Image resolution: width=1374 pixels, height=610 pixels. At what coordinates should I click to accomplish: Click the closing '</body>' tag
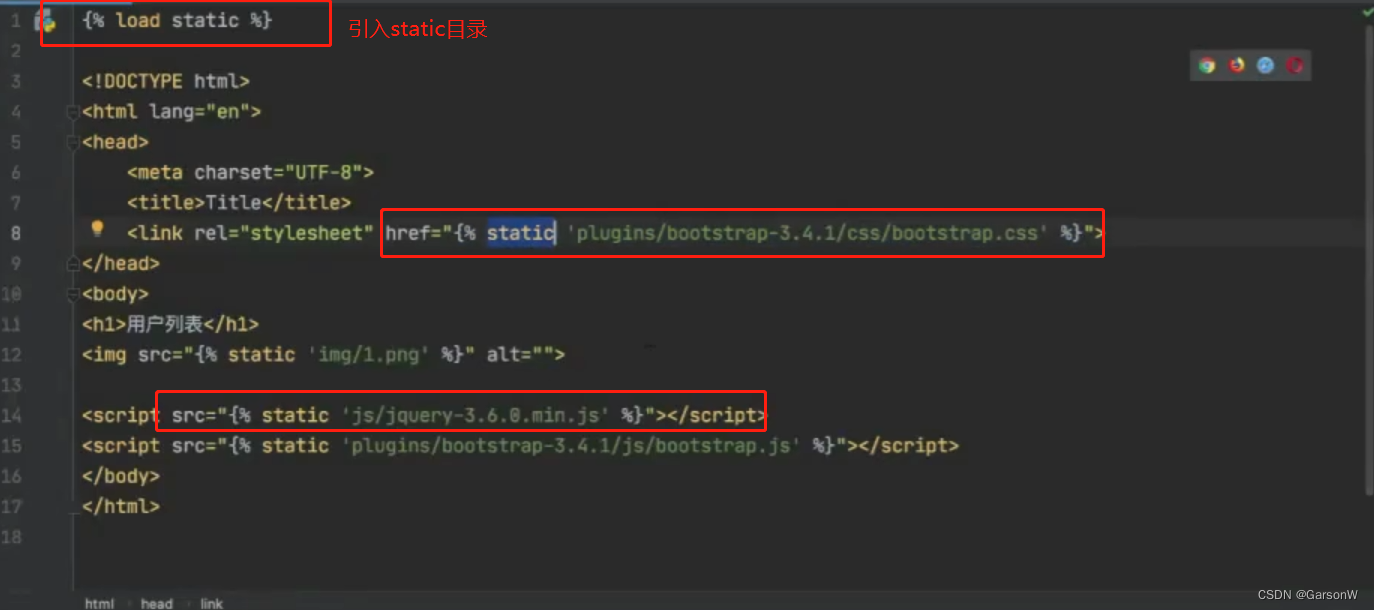[x=121, y=476]
